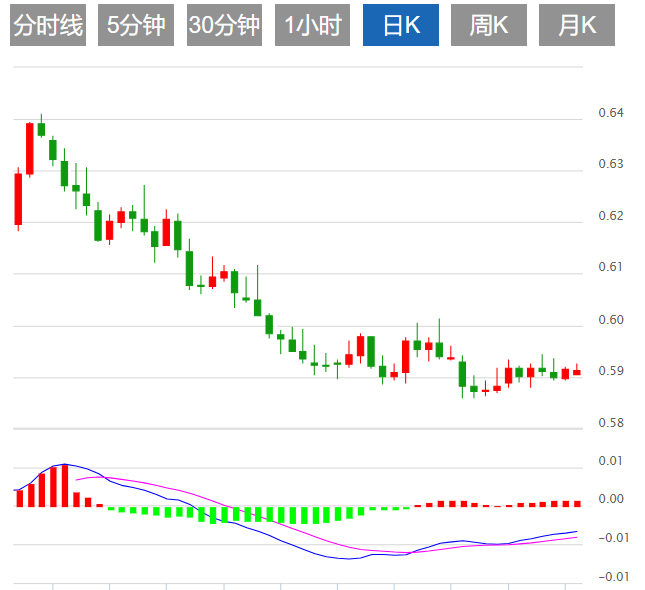
Task: Click the 0.01 MACD axis label
Action: 610,461
